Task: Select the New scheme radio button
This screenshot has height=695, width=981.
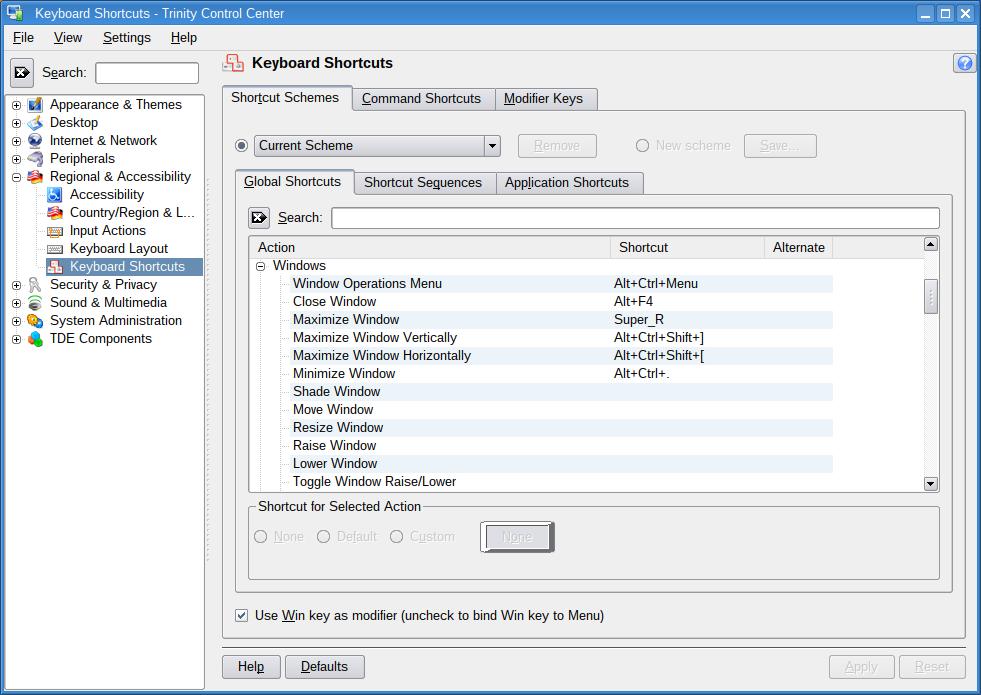Action: [643, 146]
